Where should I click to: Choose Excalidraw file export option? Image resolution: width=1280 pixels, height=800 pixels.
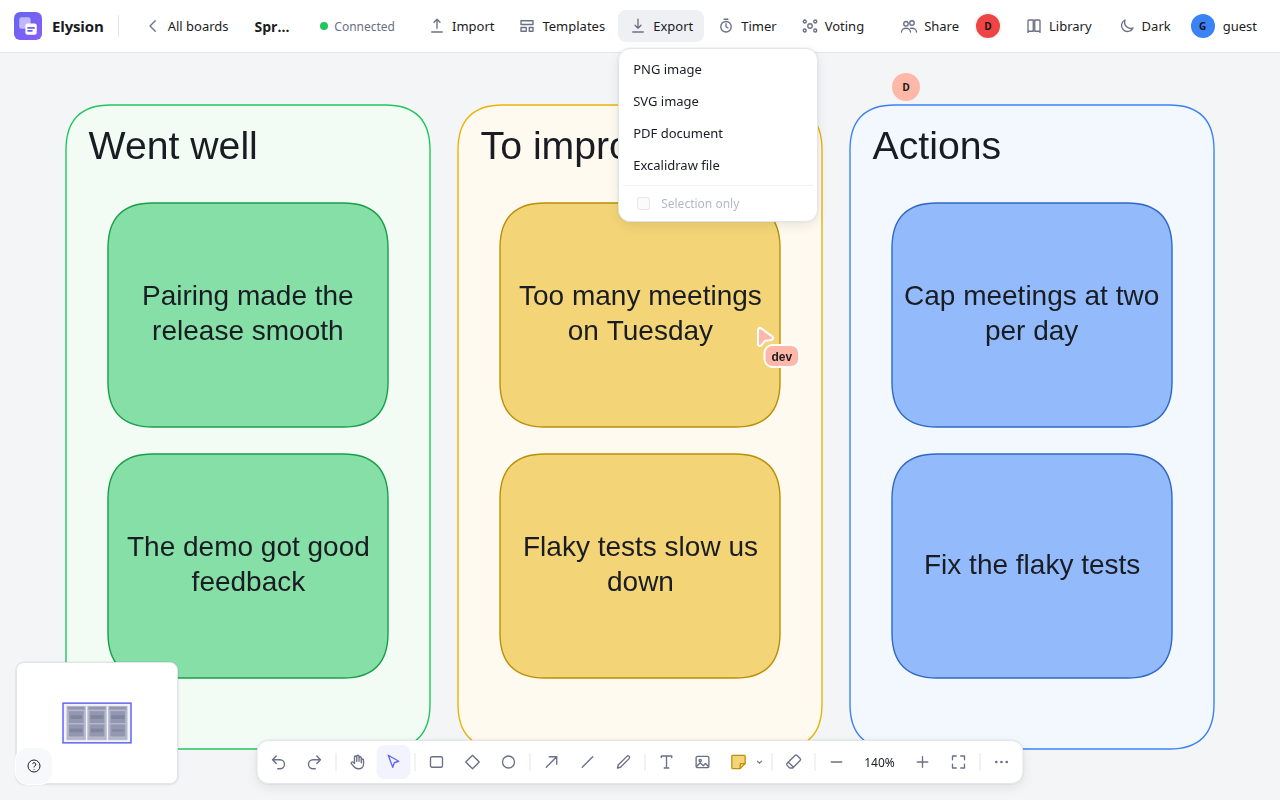point(718,165)
